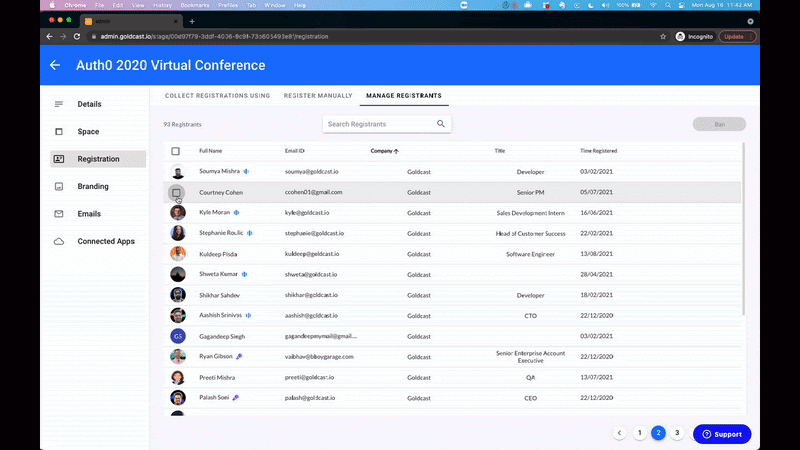Click the badge icon beside Shweta Kumar
The image size is (800, 450).
pos(244,274)
